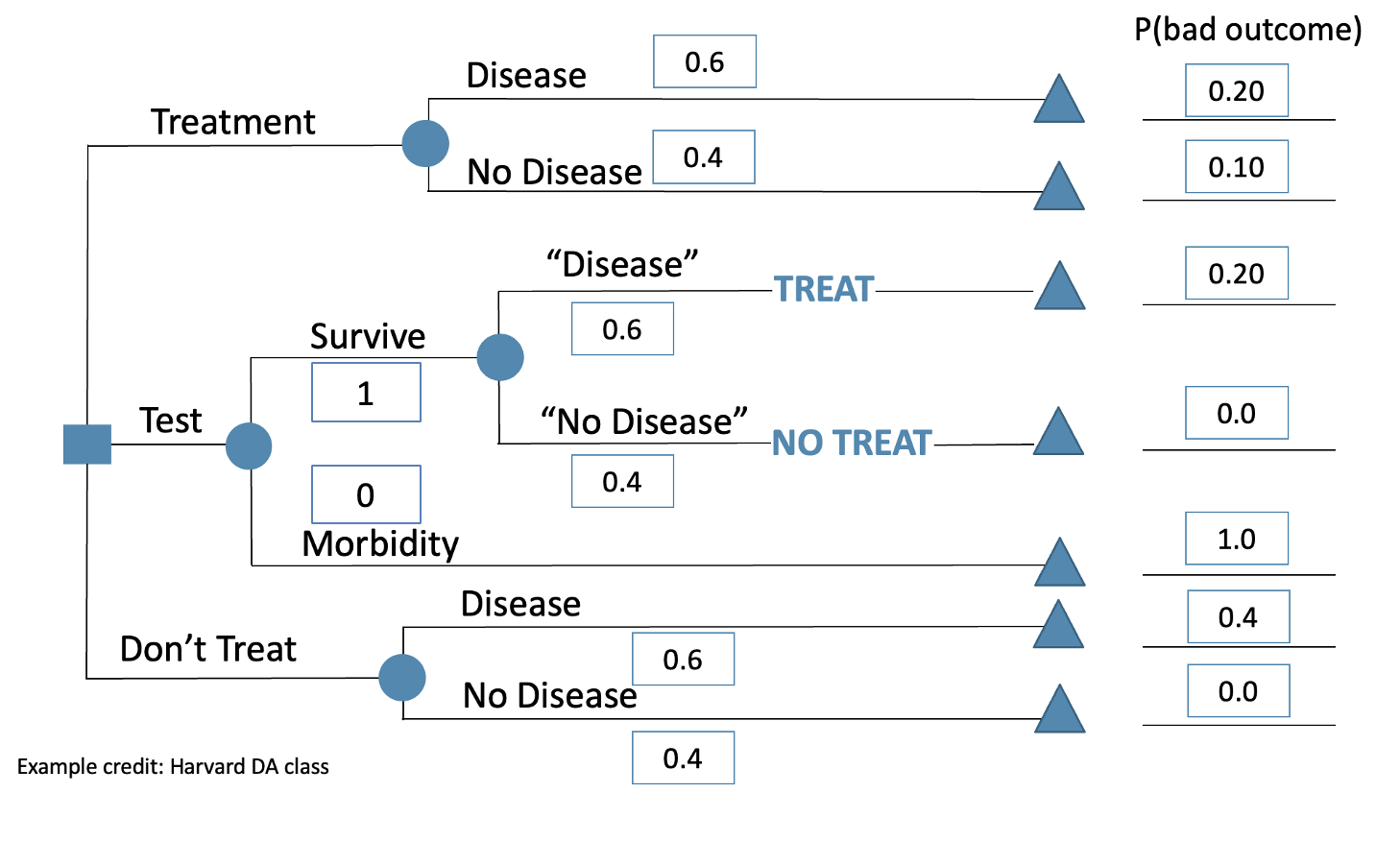Select the Don't Treat branch label

207,649
